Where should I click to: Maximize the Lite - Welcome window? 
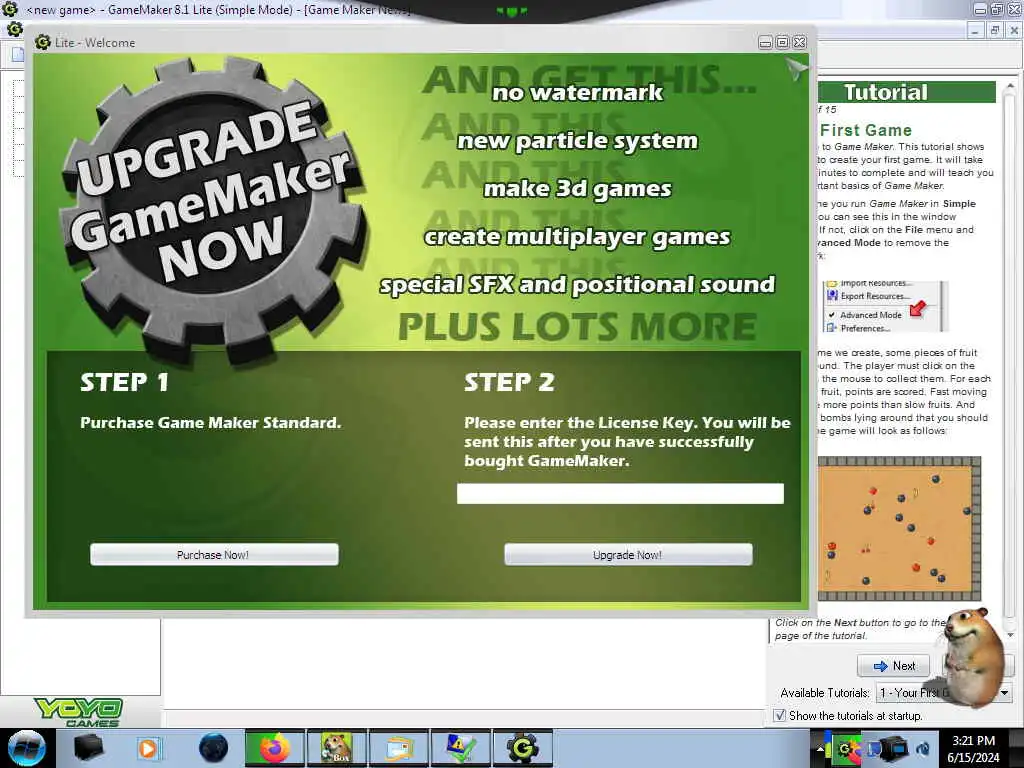782,42
